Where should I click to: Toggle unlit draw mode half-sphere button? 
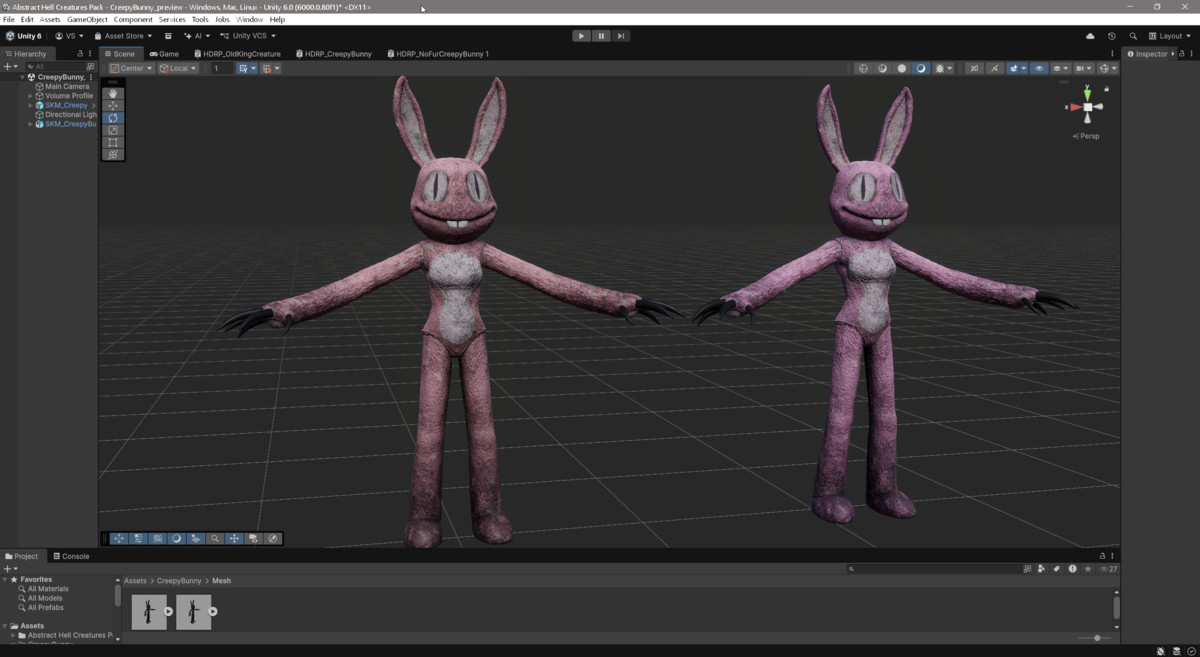pos(921,68)
